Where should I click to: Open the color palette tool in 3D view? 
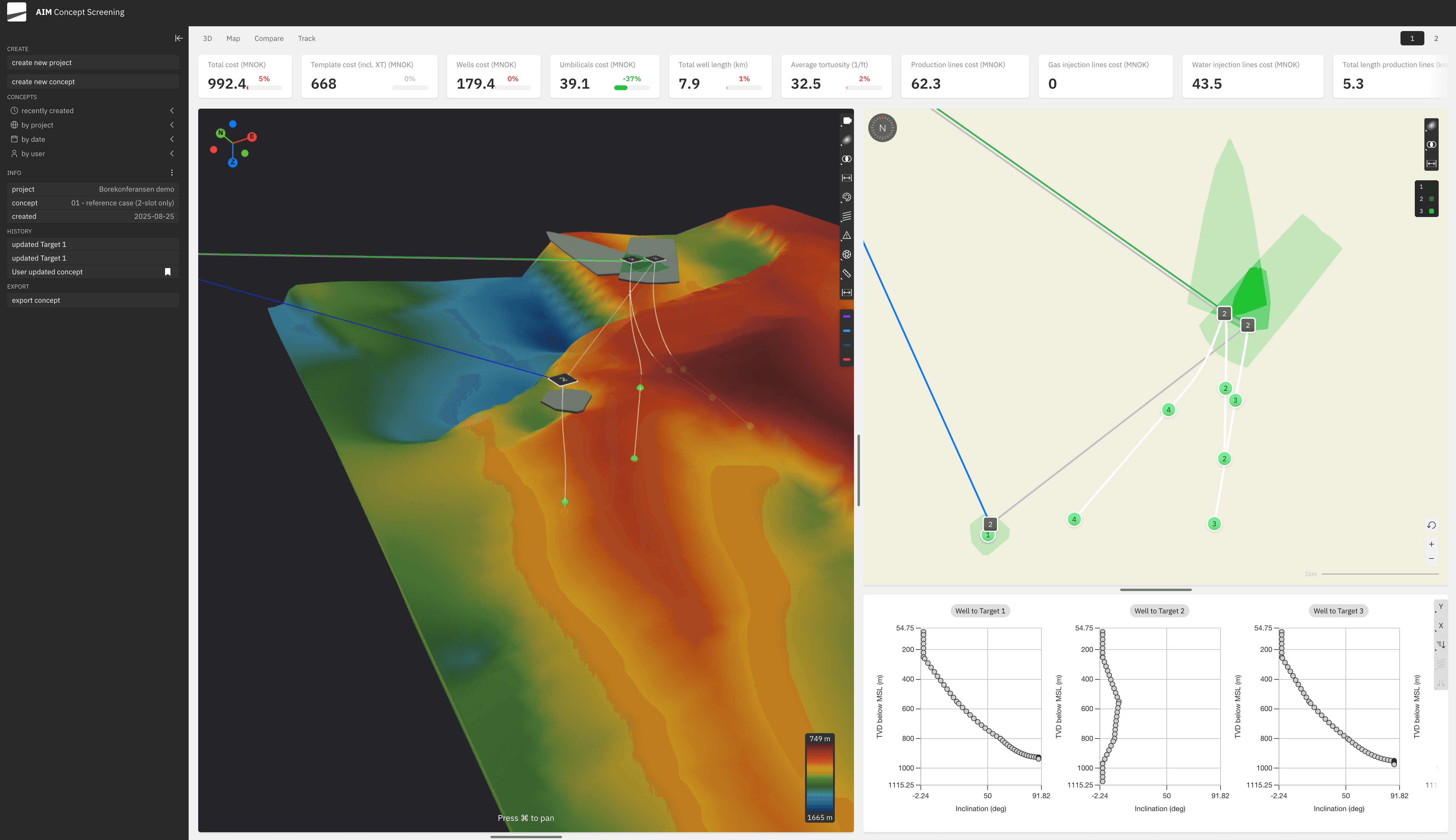pos(846,197)
